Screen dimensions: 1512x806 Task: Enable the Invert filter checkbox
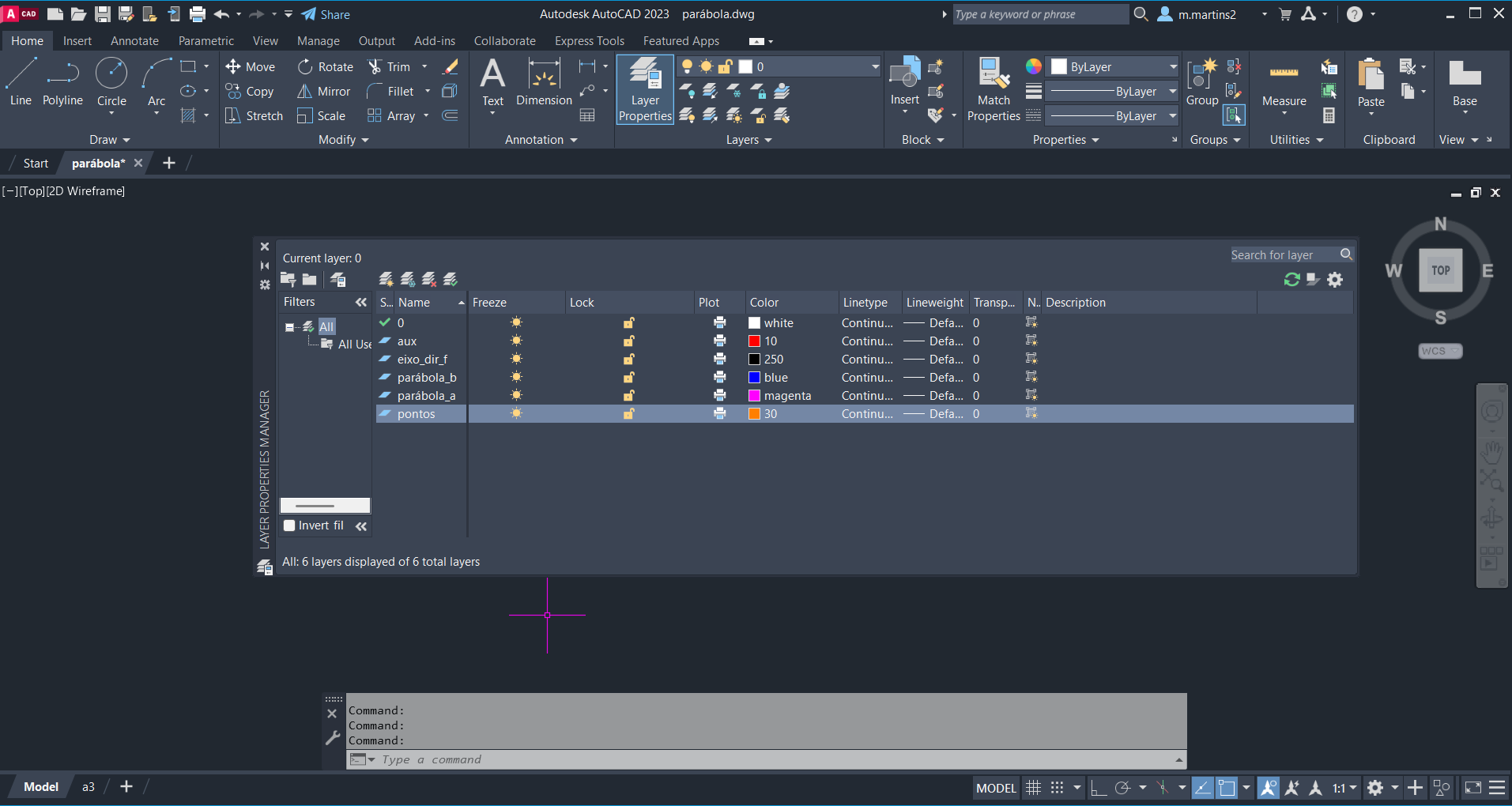point(290,525)
